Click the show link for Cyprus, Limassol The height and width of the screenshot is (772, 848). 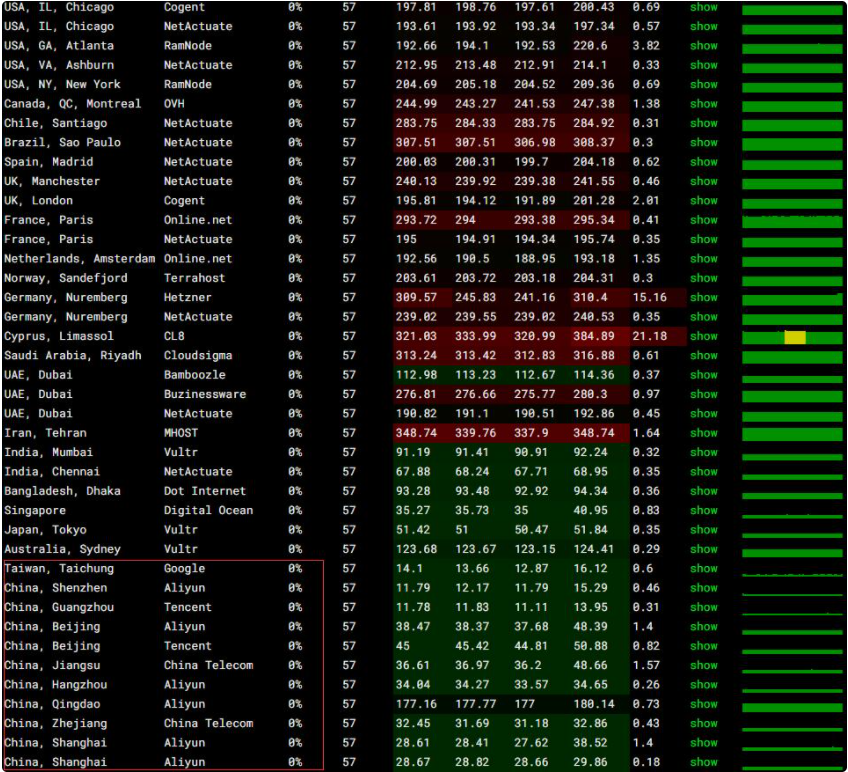pyautogui.click(x=703, y=336)
